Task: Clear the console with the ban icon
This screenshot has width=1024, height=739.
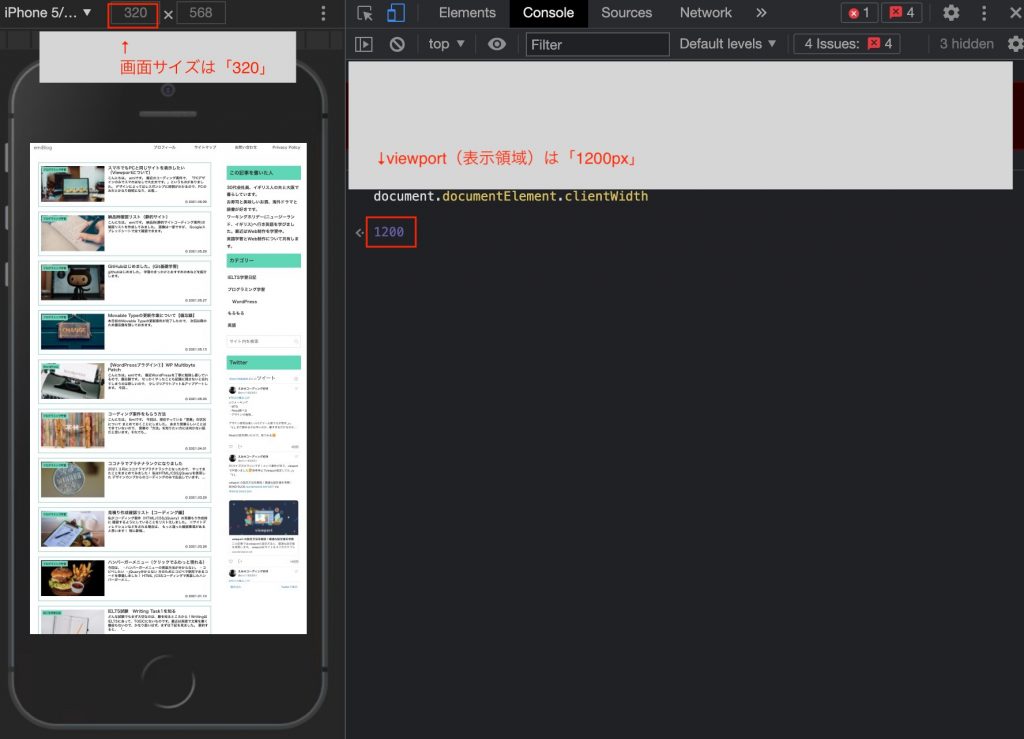Action: point(397,44)
